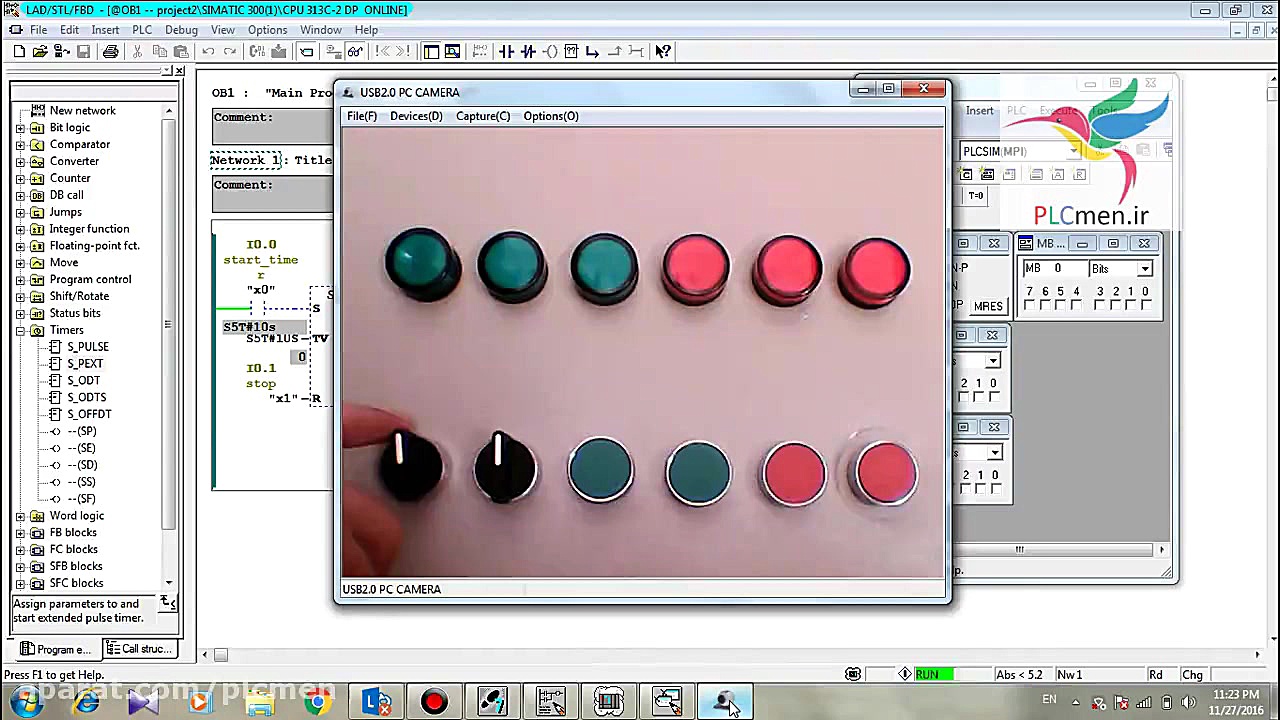Viewport: 1280px width, 720px height.
Task: Print the block using the printer icon
Action: (x=110, y=52)
